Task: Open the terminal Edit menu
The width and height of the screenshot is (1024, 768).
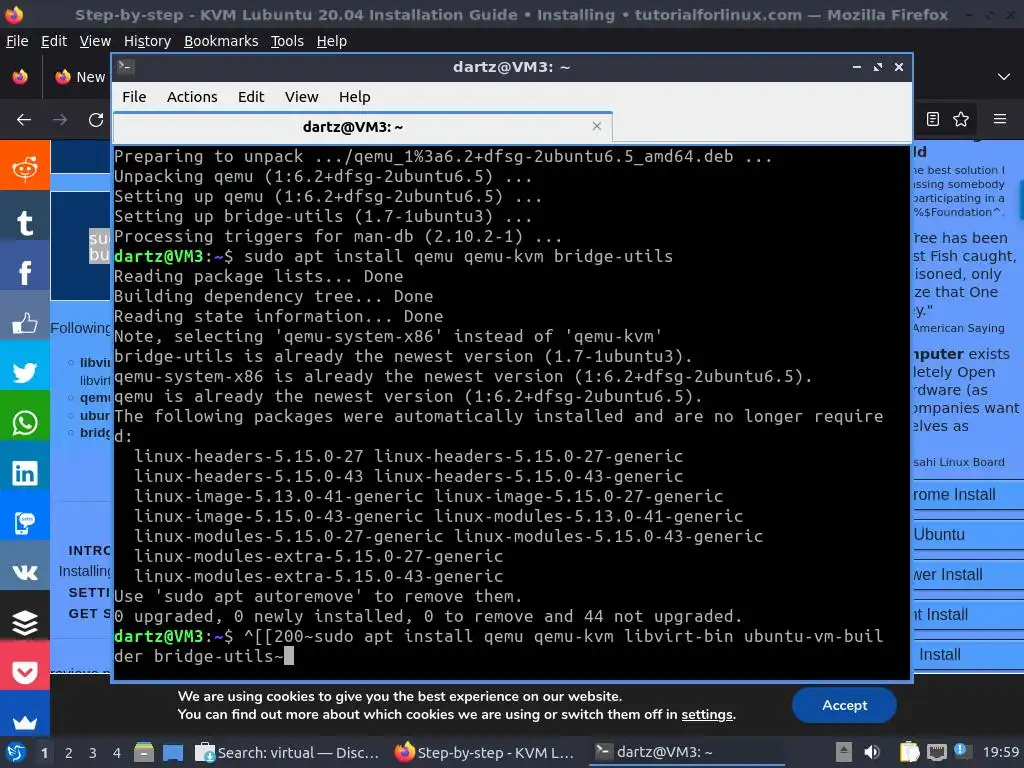Action: 251,97
